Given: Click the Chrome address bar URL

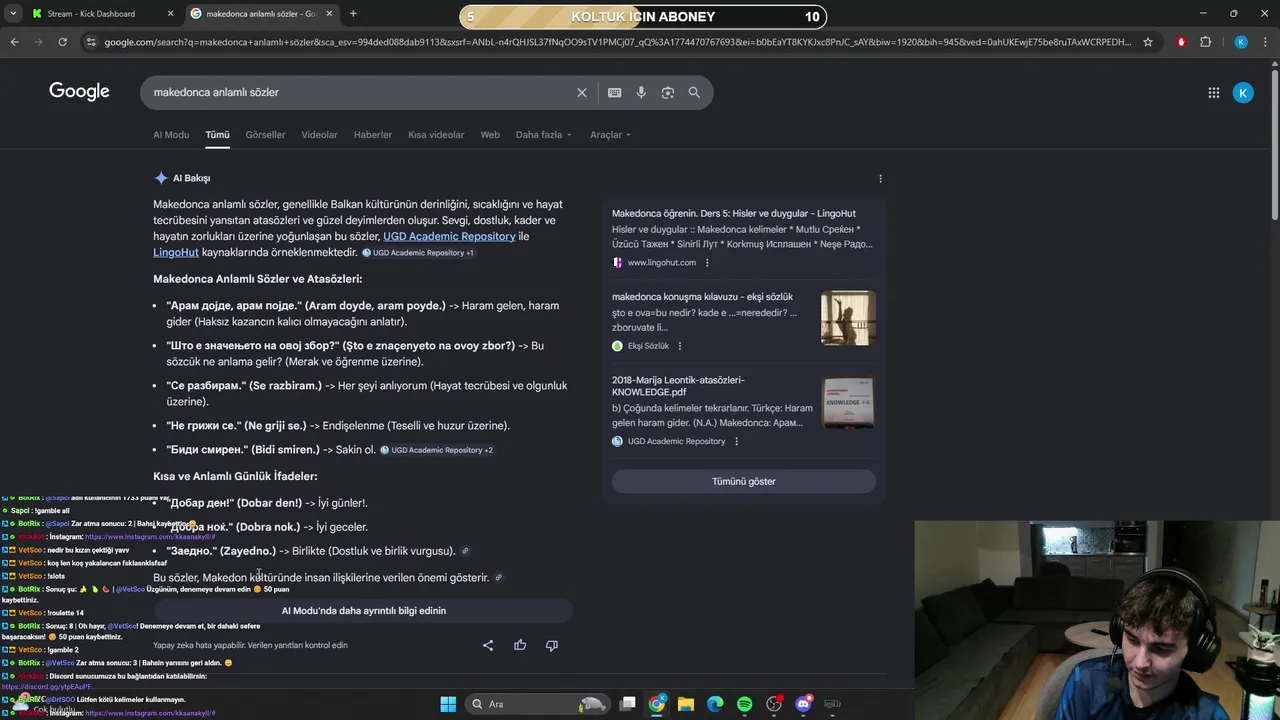Looking at the screenshot, I should pos(618,42).
